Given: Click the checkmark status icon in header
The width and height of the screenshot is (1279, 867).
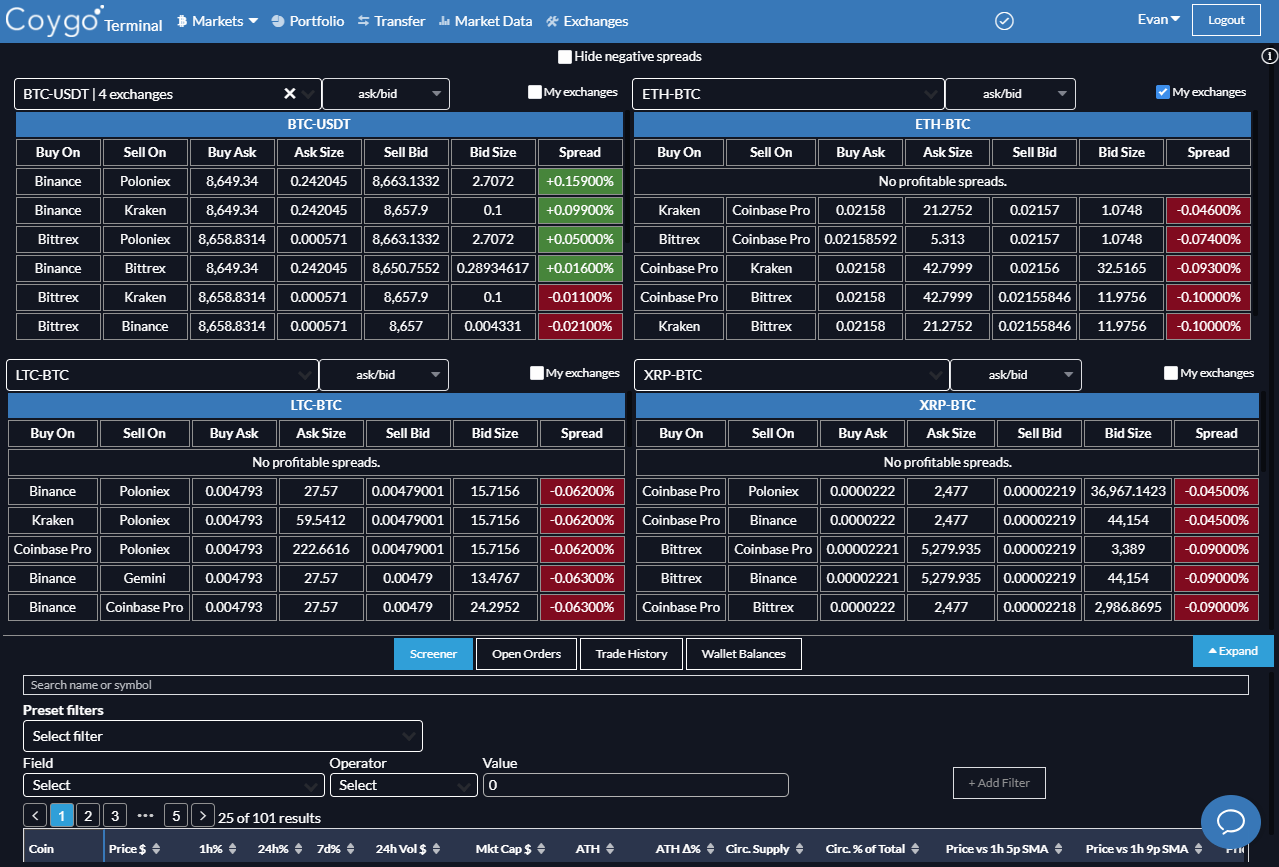Looking at the screenshot, I should [1006, 21].
